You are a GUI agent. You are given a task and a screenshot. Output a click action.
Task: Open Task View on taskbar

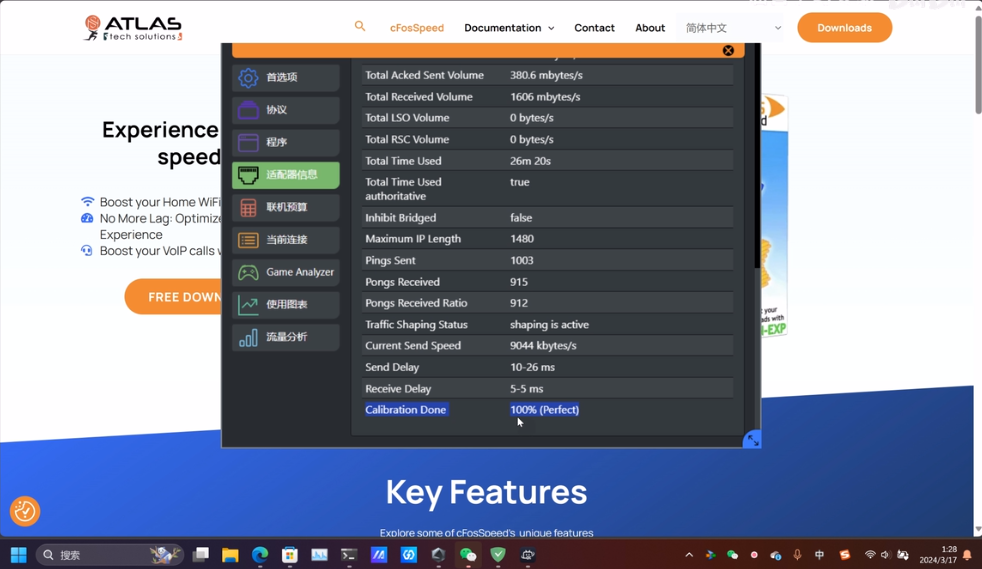(201, 555)
